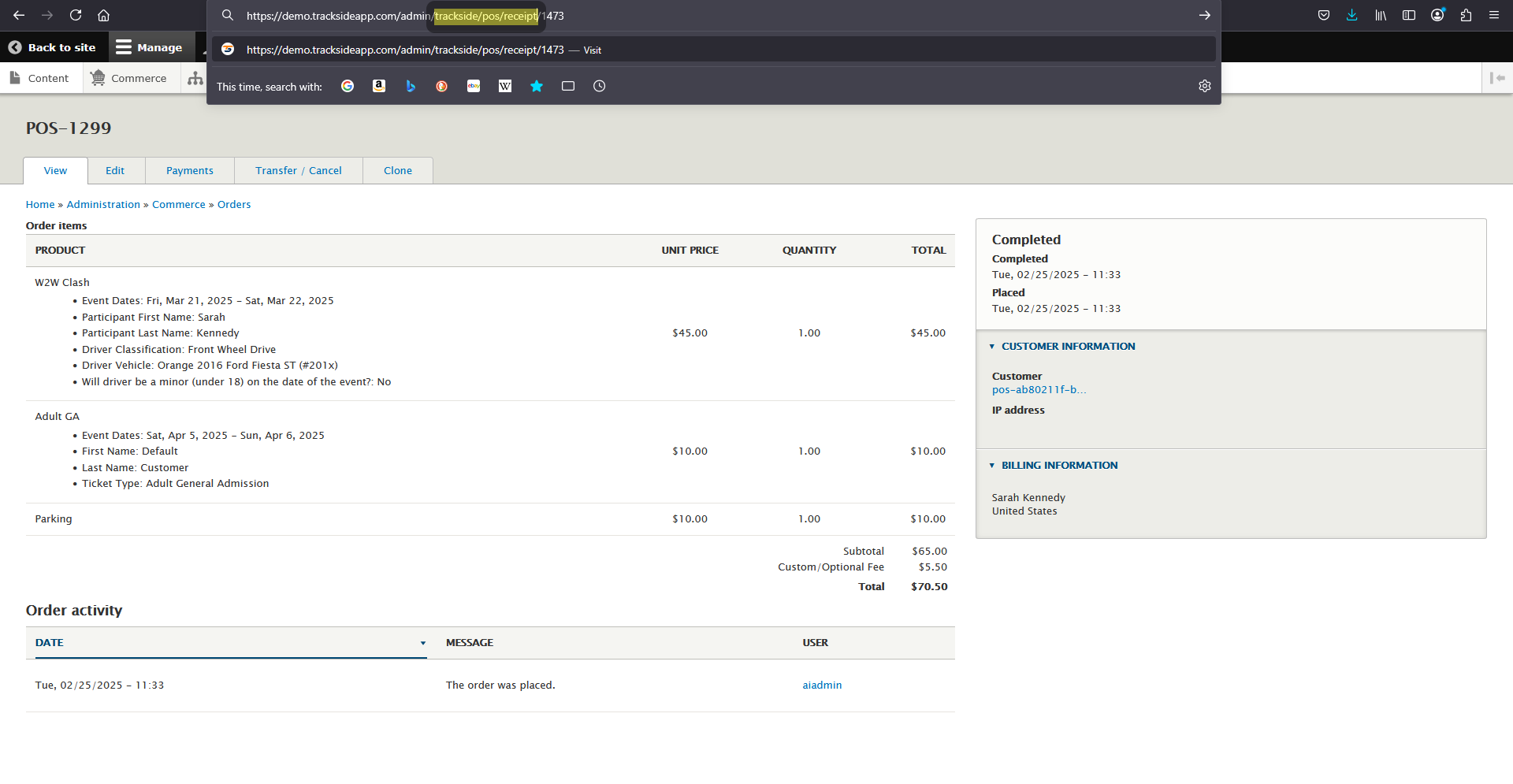Visit the suggested receipt/1473 URL
Image resolution: width=1513 pixels, height=784 pixels.
tap(713, 50)
